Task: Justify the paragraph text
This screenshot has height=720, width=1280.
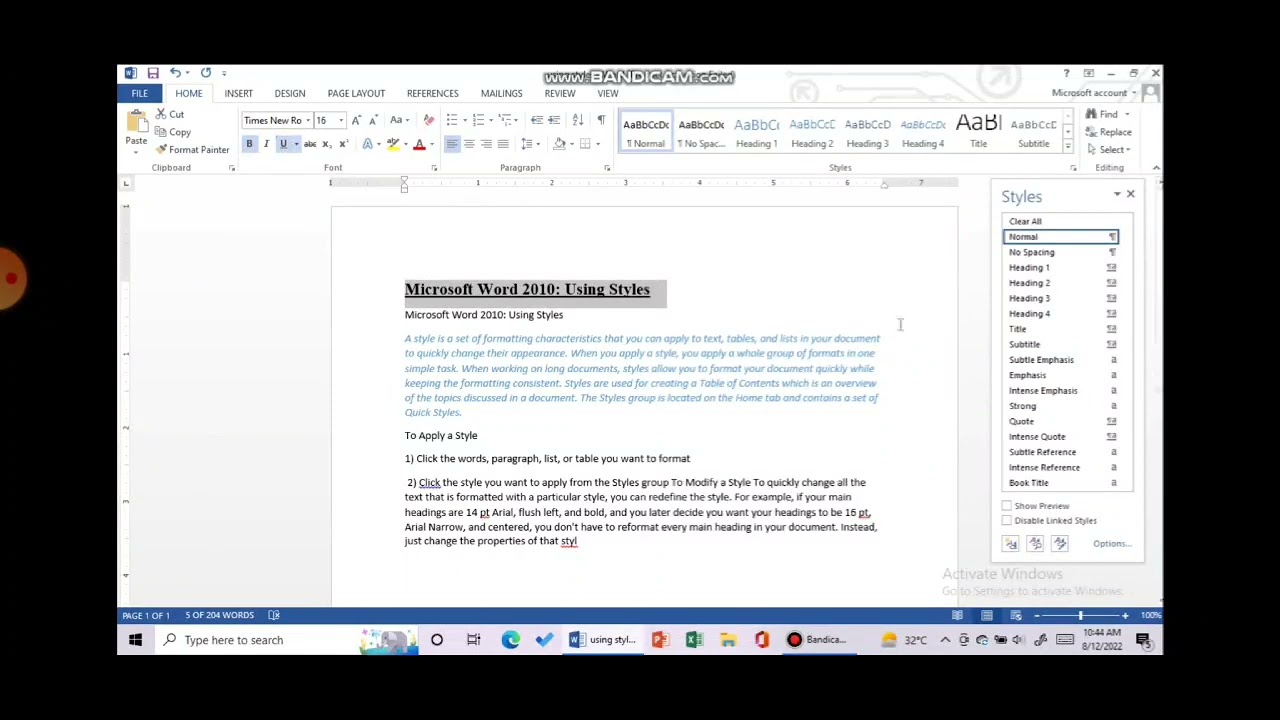Action: pos(503,144)
